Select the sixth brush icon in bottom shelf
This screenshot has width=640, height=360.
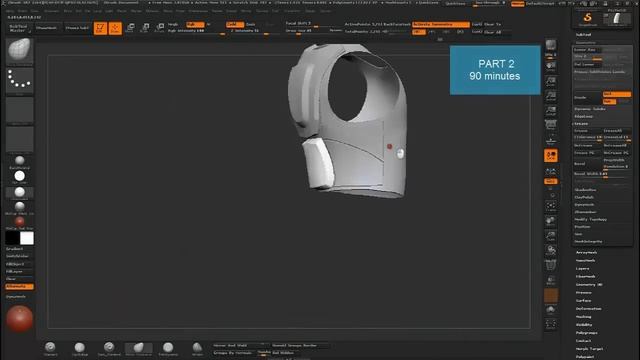197,348
